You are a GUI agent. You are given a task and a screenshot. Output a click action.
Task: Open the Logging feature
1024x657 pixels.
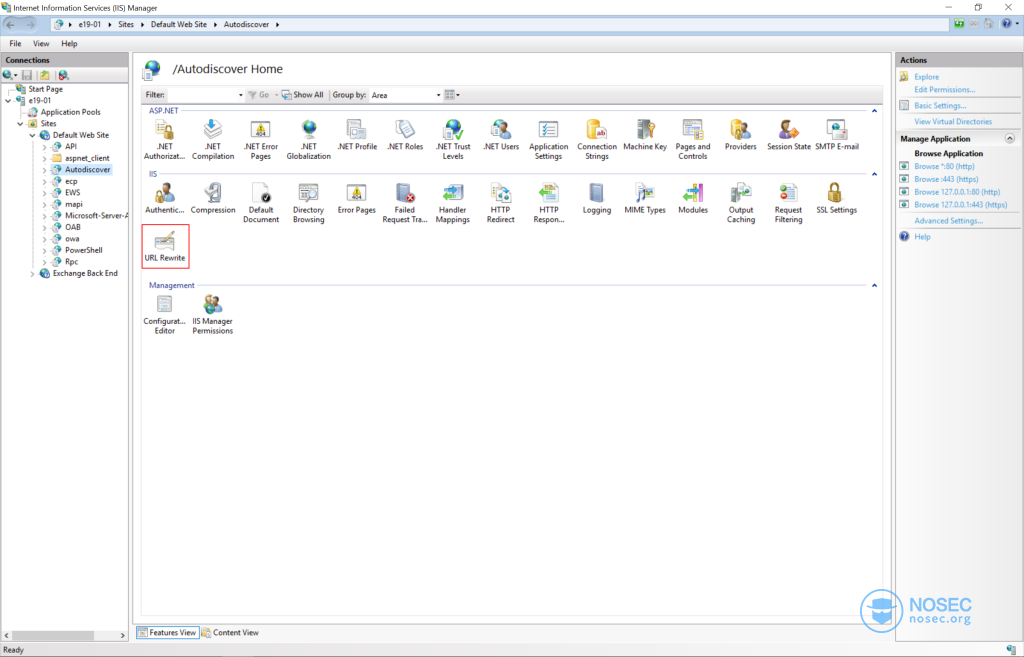(597, 199)
